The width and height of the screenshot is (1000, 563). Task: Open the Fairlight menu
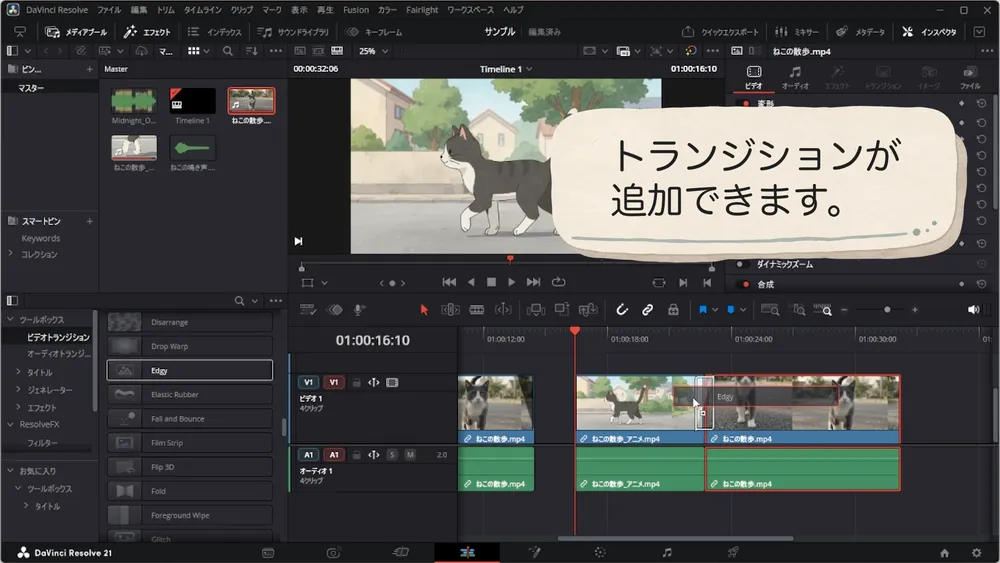pos(422,10)
